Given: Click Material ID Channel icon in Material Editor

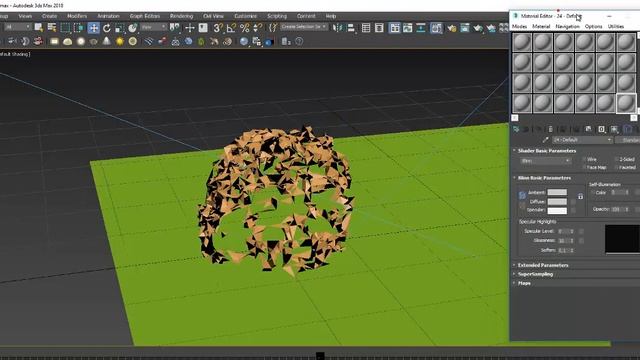Looking at the screenshot, I should click(x=602, y=129).
